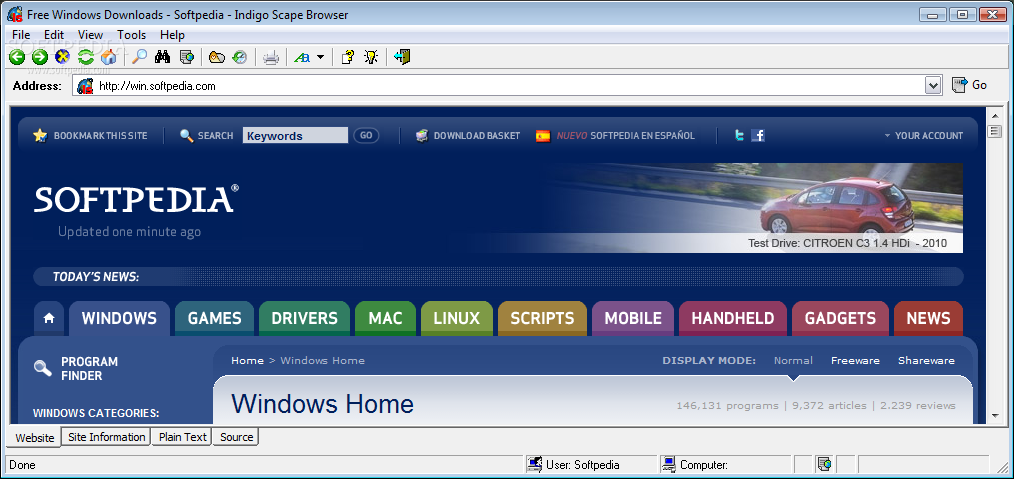Select the Gadgets category tab
Screen dimensions: 1014x479
pyautogui.click(x=840, y=318)
